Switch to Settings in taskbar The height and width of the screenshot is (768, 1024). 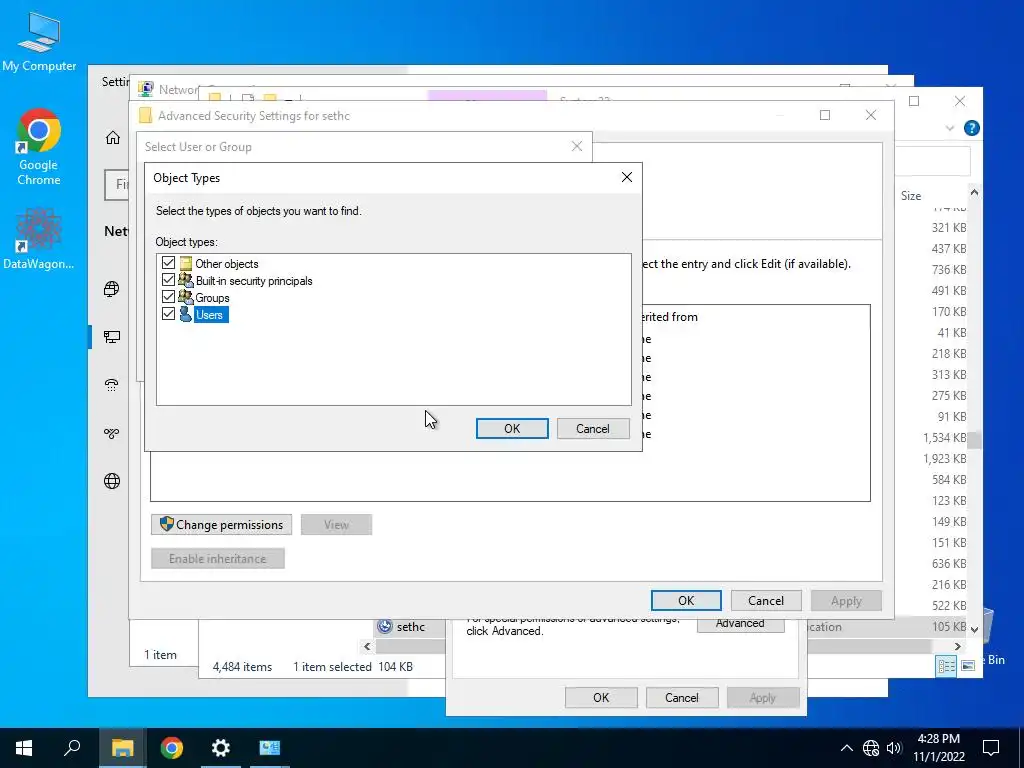tap(221, 748)
